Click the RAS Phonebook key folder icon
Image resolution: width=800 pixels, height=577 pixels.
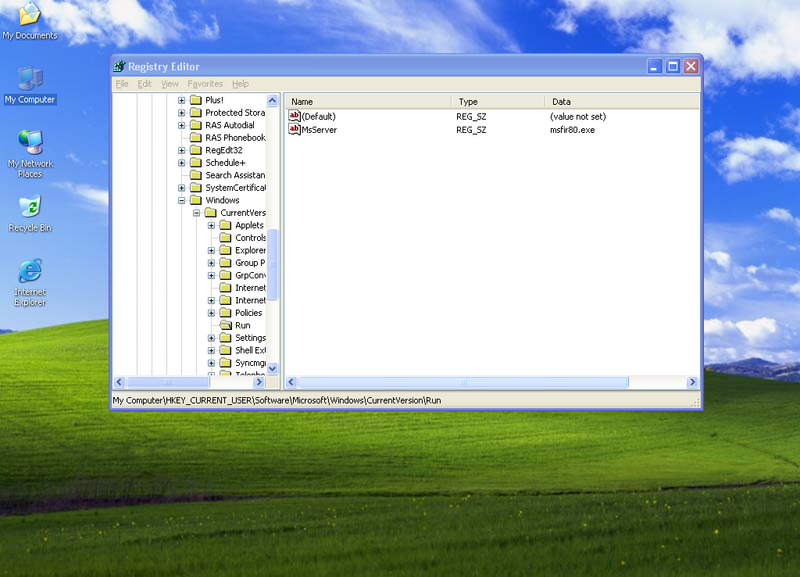[x=196, y=138]
